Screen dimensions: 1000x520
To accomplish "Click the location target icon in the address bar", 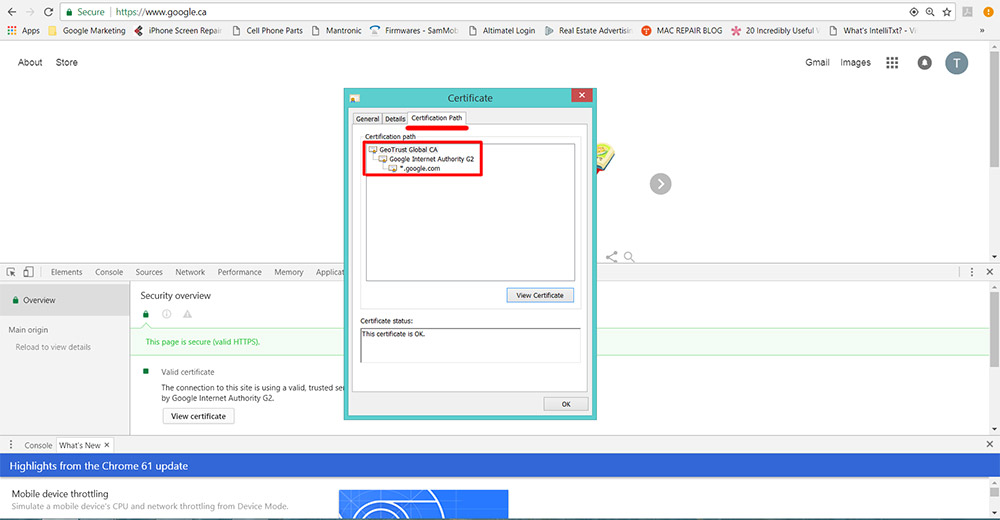I will coord(914,12).
